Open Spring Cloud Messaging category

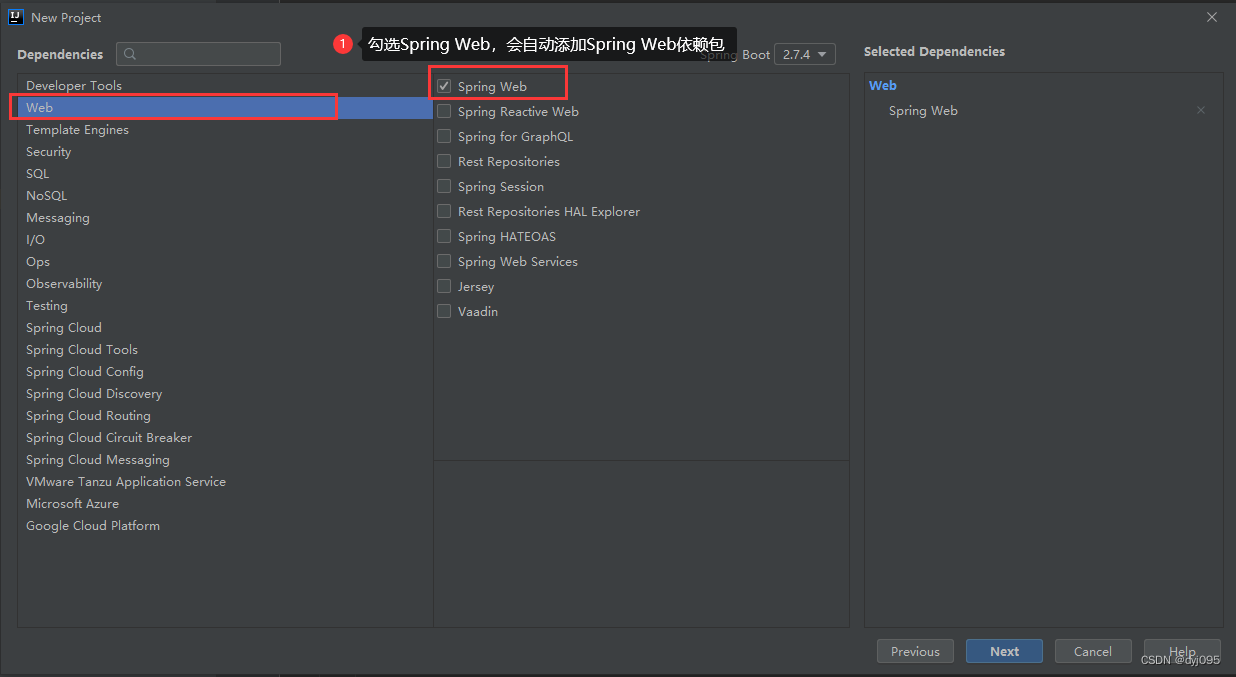[x=225, y=460]
